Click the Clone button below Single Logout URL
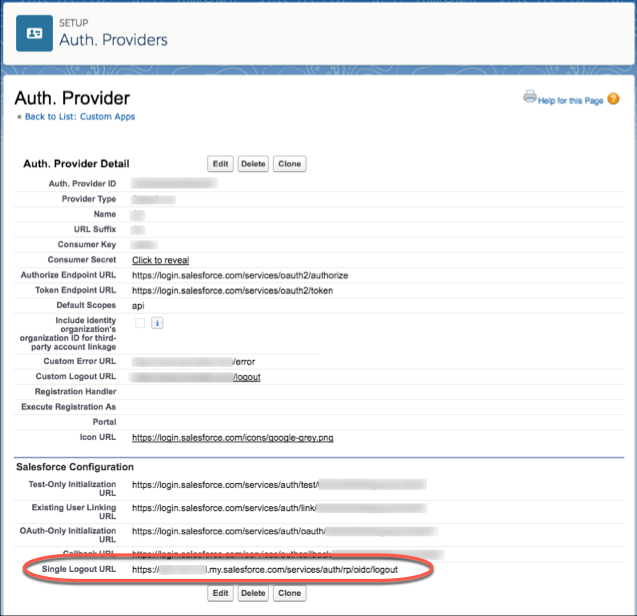Viewport: 637px width, 616px height. click(x=289, y=593)
